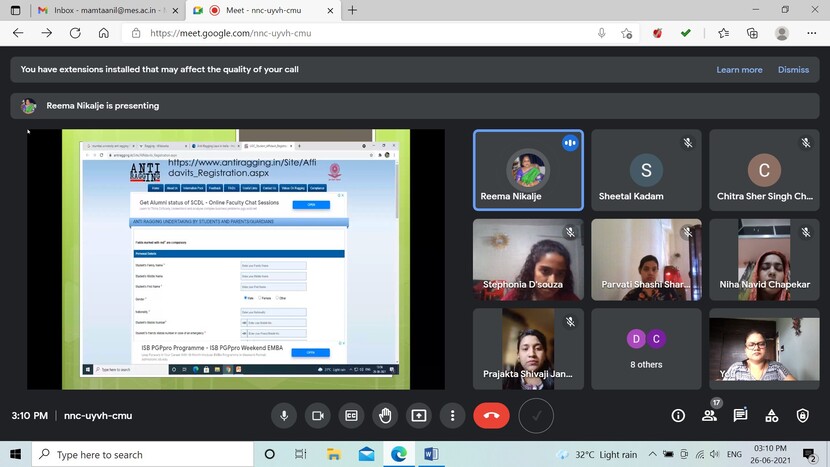The image size is (830, 467).
Task: Toggle closed captions on
Action: [352, 415]
